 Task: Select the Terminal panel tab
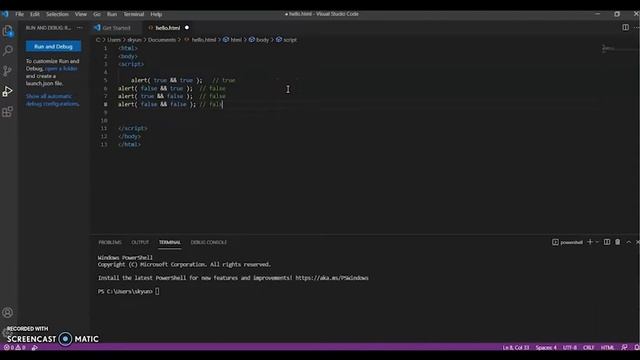[169, 242]
